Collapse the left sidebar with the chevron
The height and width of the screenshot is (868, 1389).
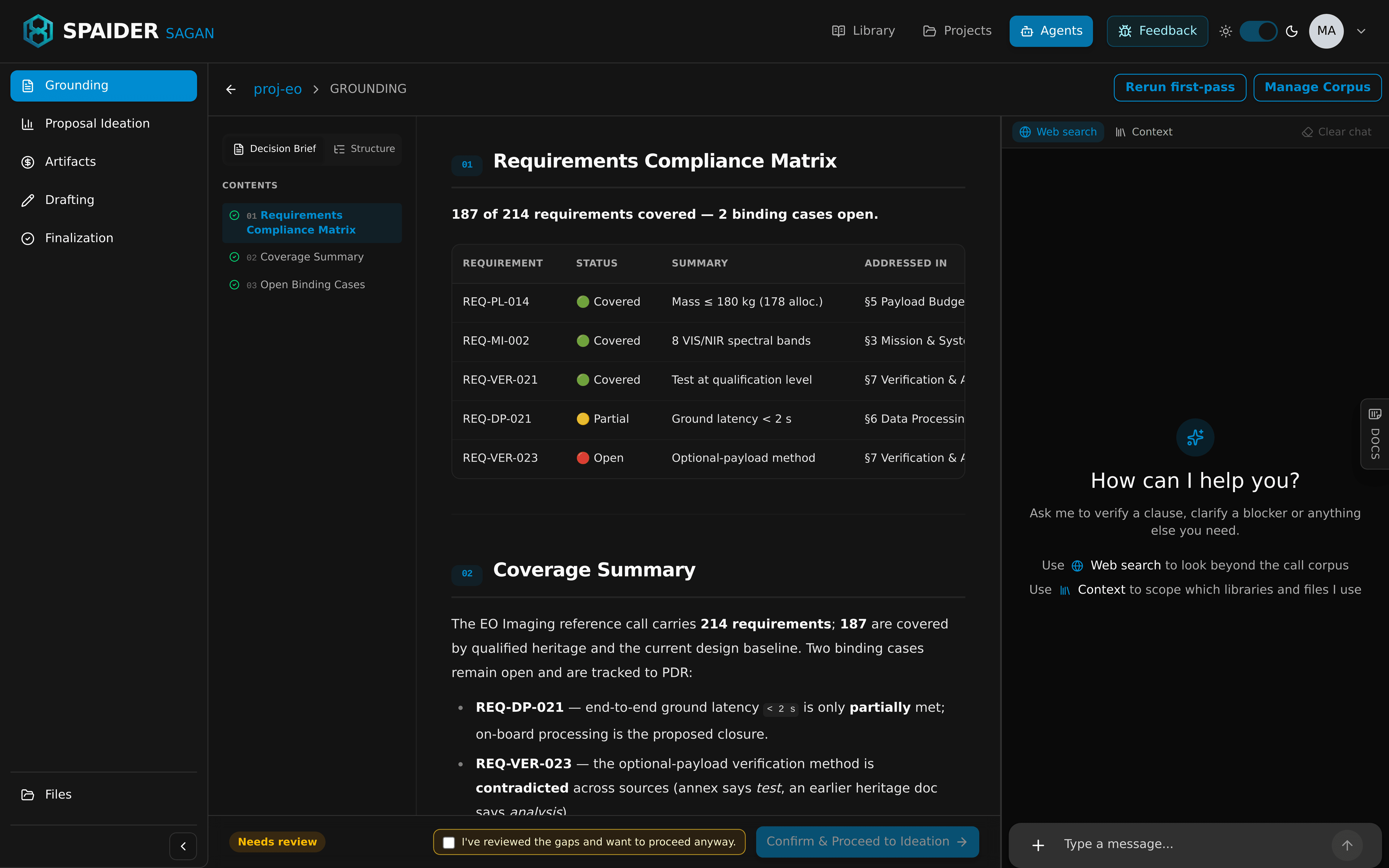[x=183, y=846]
